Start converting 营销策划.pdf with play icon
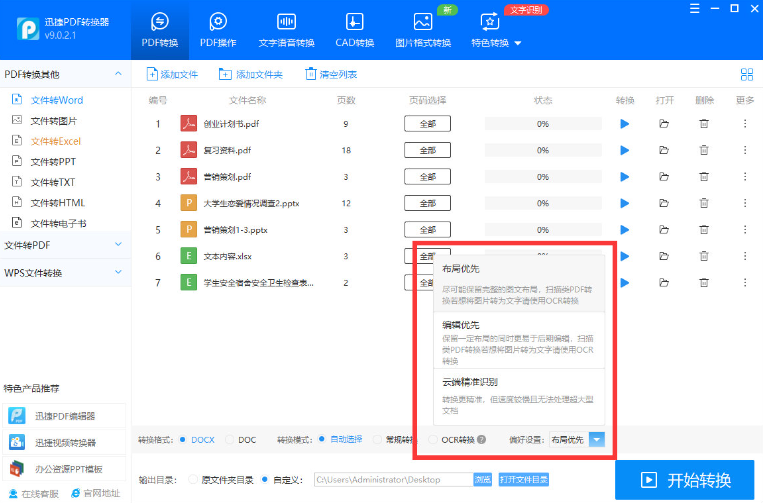The image size is (763, 503). click(x=625, y=177)
